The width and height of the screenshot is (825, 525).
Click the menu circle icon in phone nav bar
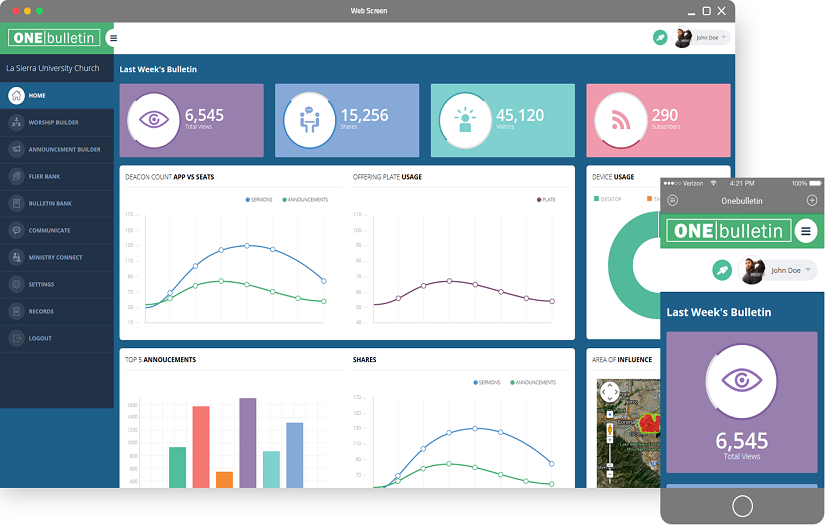click(x=672, y=200)
